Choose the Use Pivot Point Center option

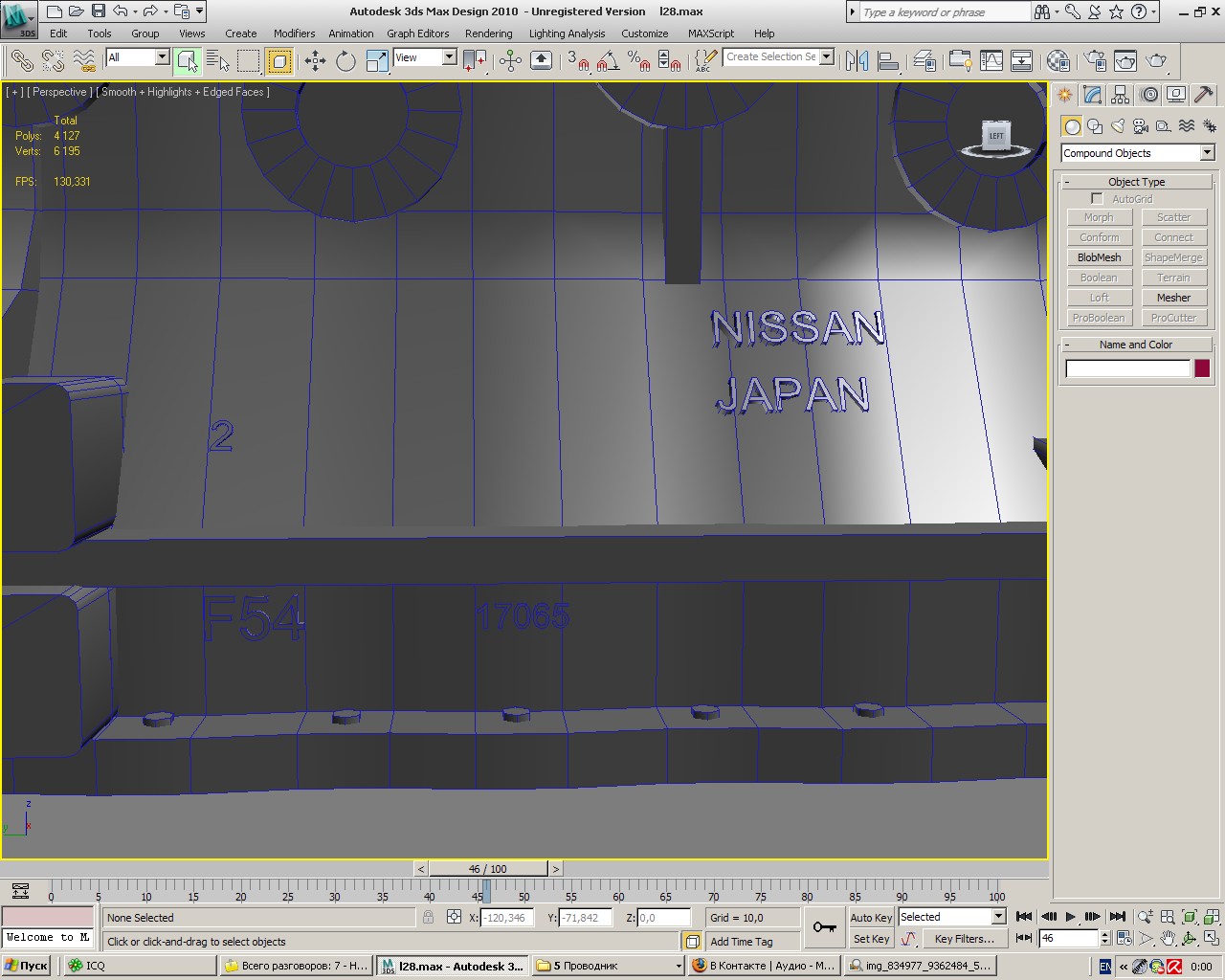click(475, 60)
